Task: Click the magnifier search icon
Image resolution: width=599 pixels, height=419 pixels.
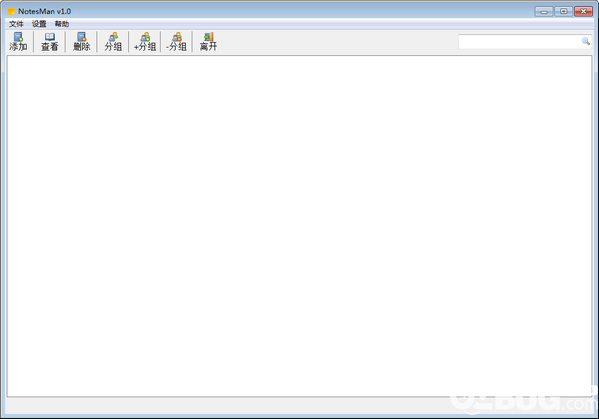Action: (x=586, y=41)
